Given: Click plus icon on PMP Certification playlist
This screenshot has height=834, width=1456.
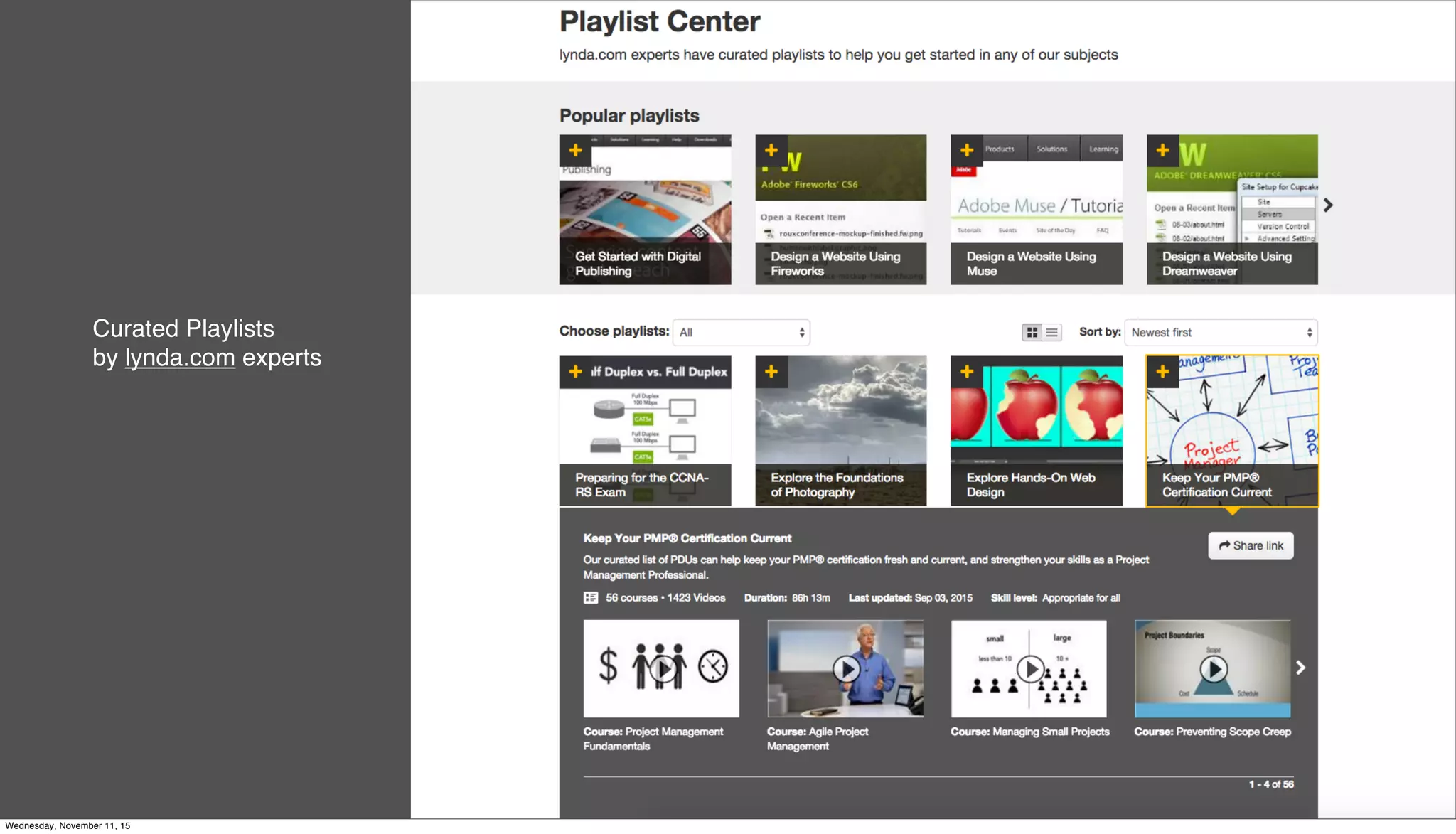Looking at the screenshot, I should pos(1162,372).
